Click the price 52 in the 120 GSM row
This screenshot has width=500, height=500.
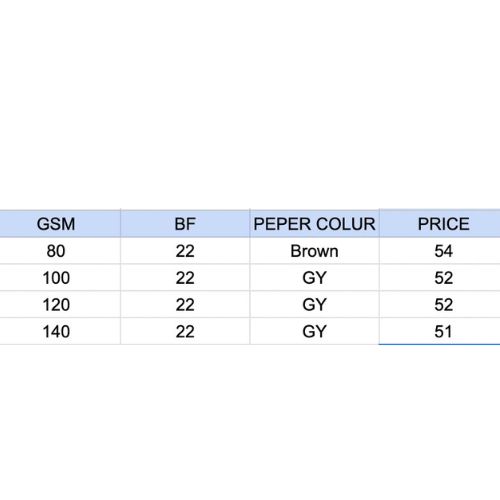(x=440, y=304)
